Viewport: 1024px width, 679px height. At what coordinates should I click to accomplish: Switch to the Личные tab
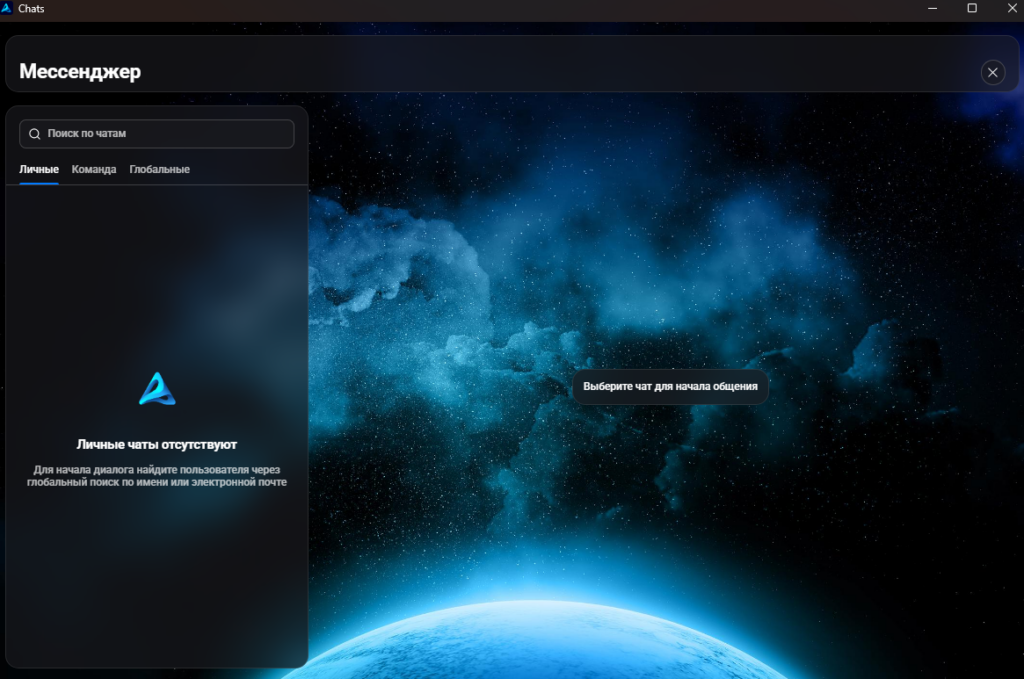pyautogui.click(x=39, y=169)
